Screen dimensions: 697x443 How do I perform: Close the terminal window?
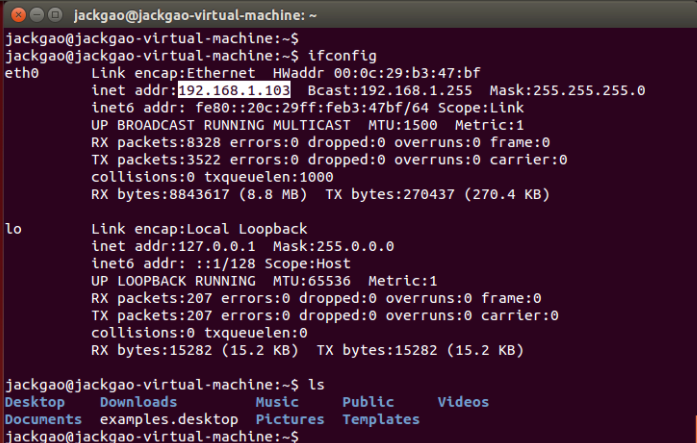pos(18,15)
